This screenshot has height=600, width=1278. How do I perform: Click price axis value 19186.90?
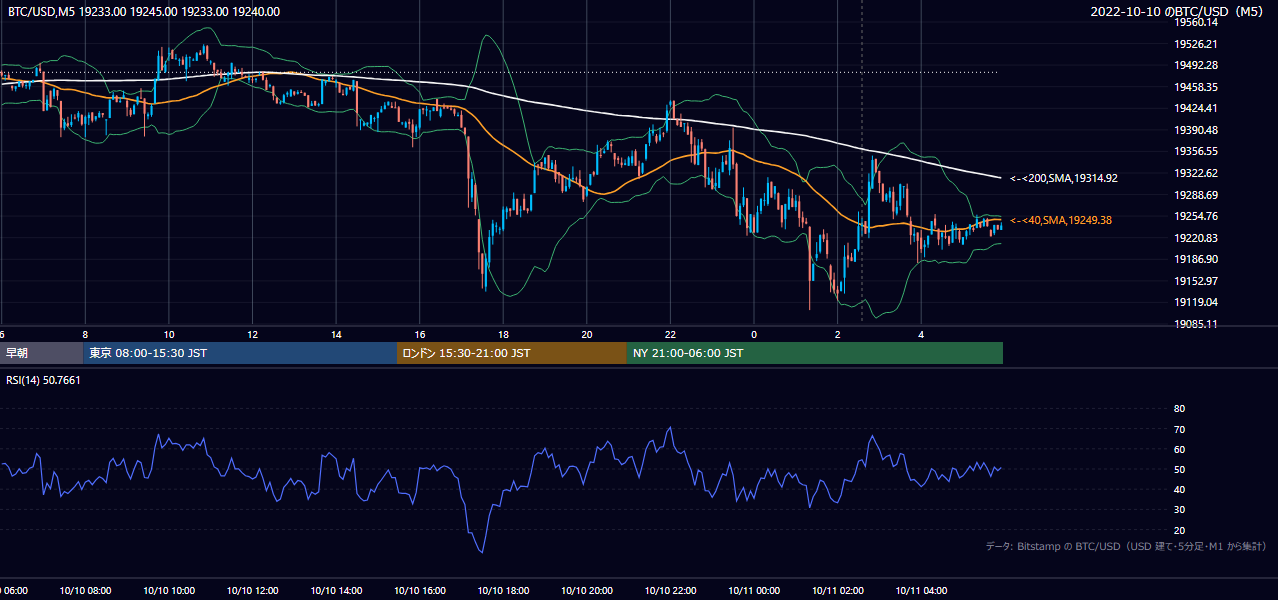[x=1195, y=259]
